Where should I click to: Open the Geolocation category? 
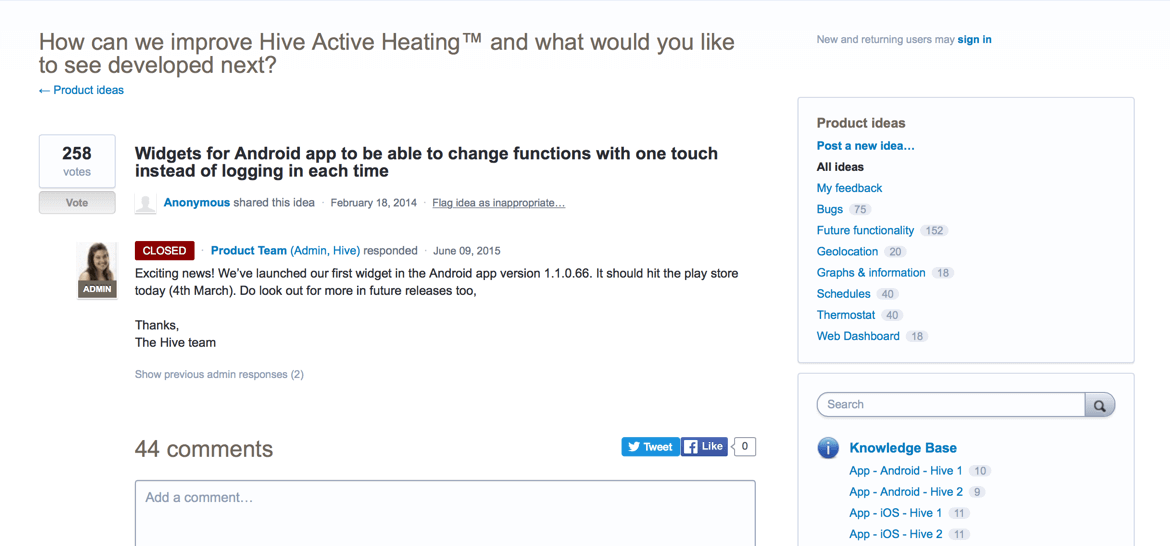(x=847, y=252)
